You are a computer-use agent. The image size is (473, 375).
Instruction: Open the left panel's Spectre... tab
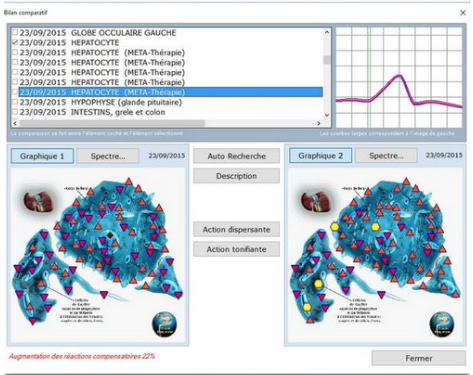(x=108, y=156)
